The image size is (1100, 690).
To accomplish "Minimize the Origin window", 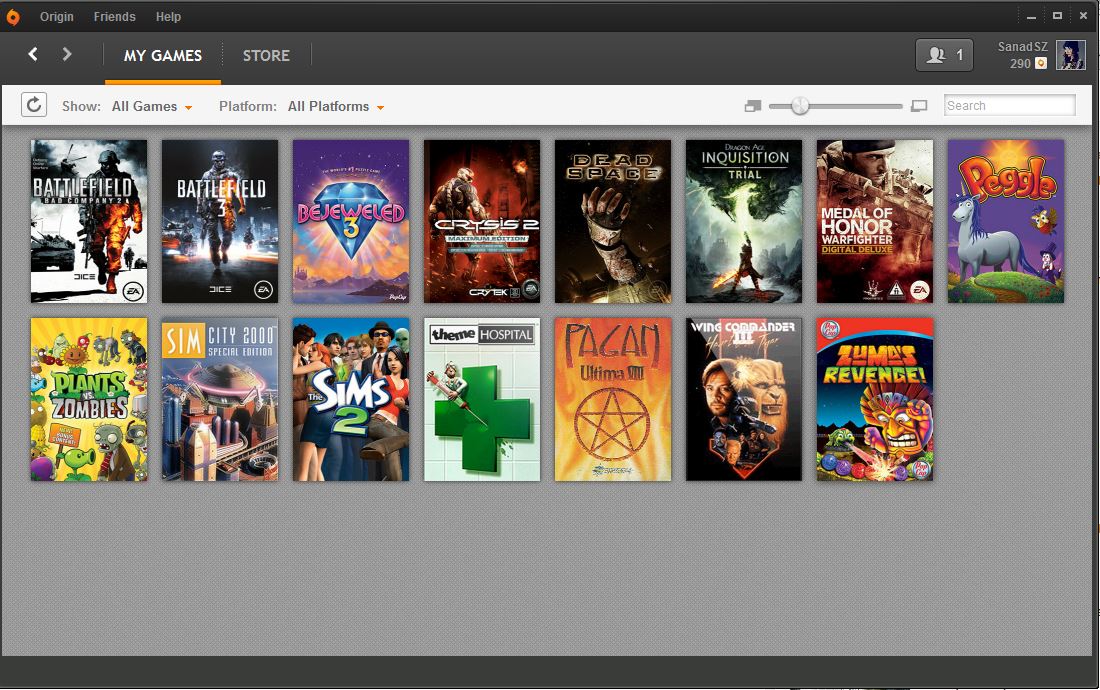I will click(x=1031, y=16).
